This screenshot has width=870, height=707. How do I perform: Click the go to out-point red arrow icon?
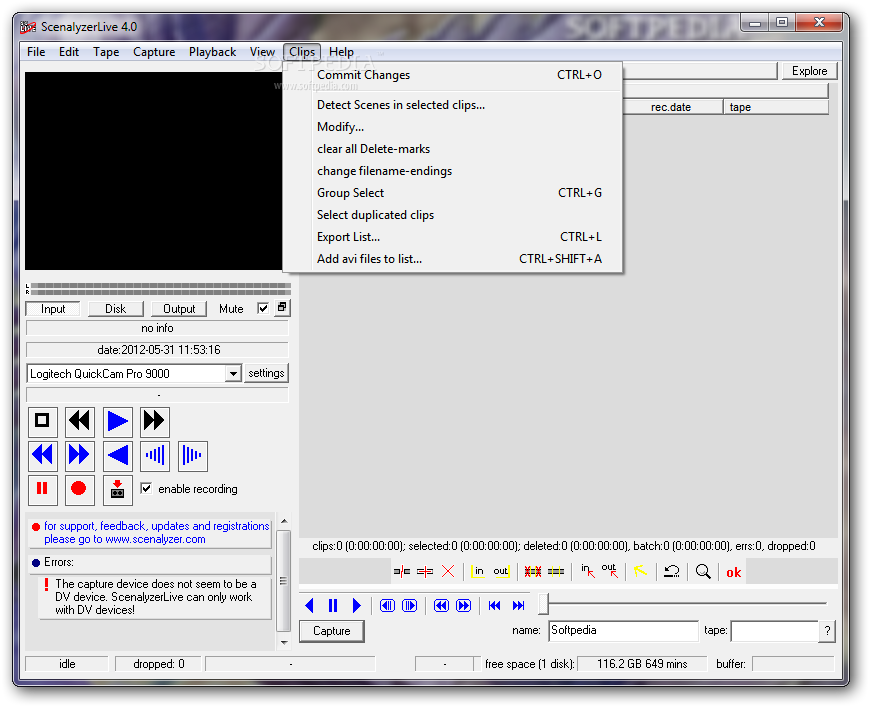click(610, 571)
